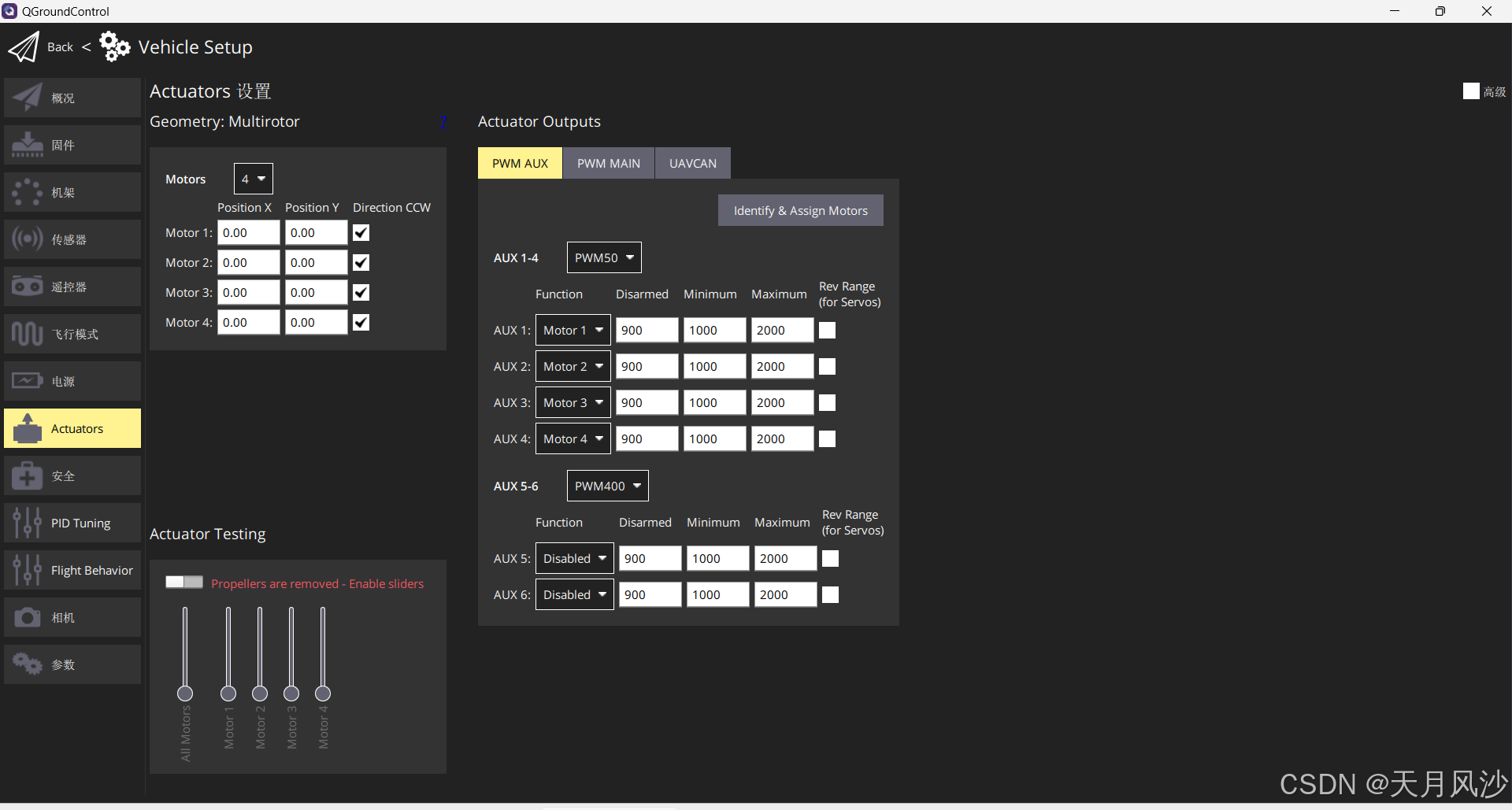This screenshot has height=810, width=1512.
Task: Flip the Enable sliders switch
Action: point(183,582)
